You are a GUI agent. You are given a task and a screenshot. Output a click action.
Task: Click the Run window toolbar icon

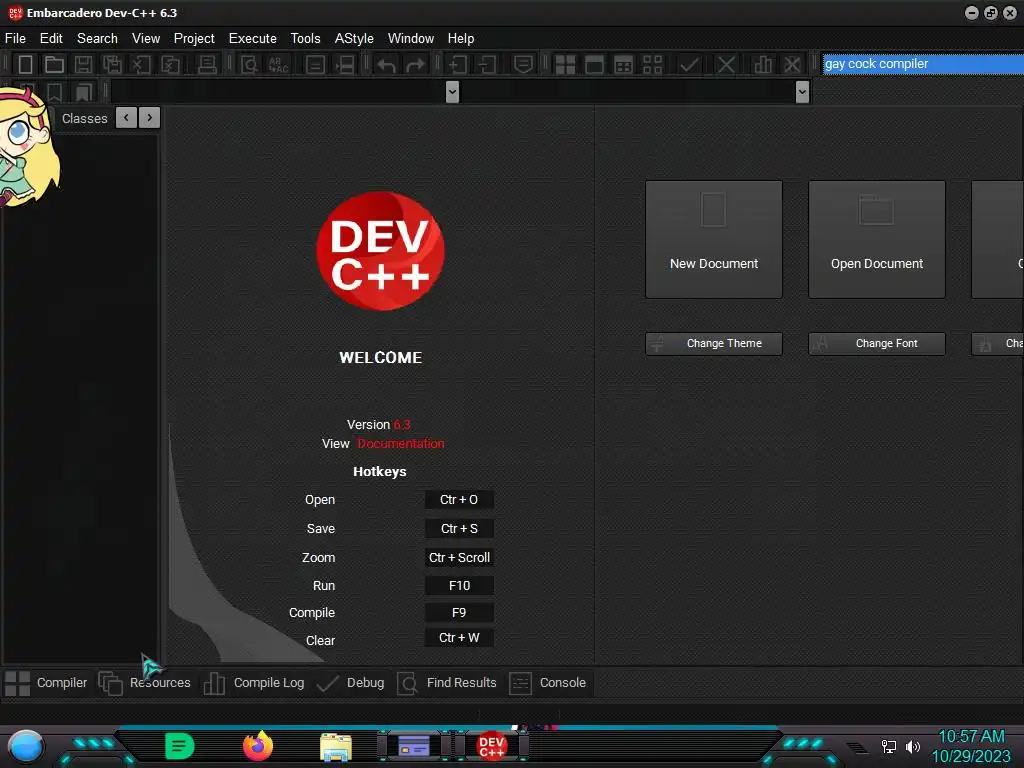tap(594, 65)
